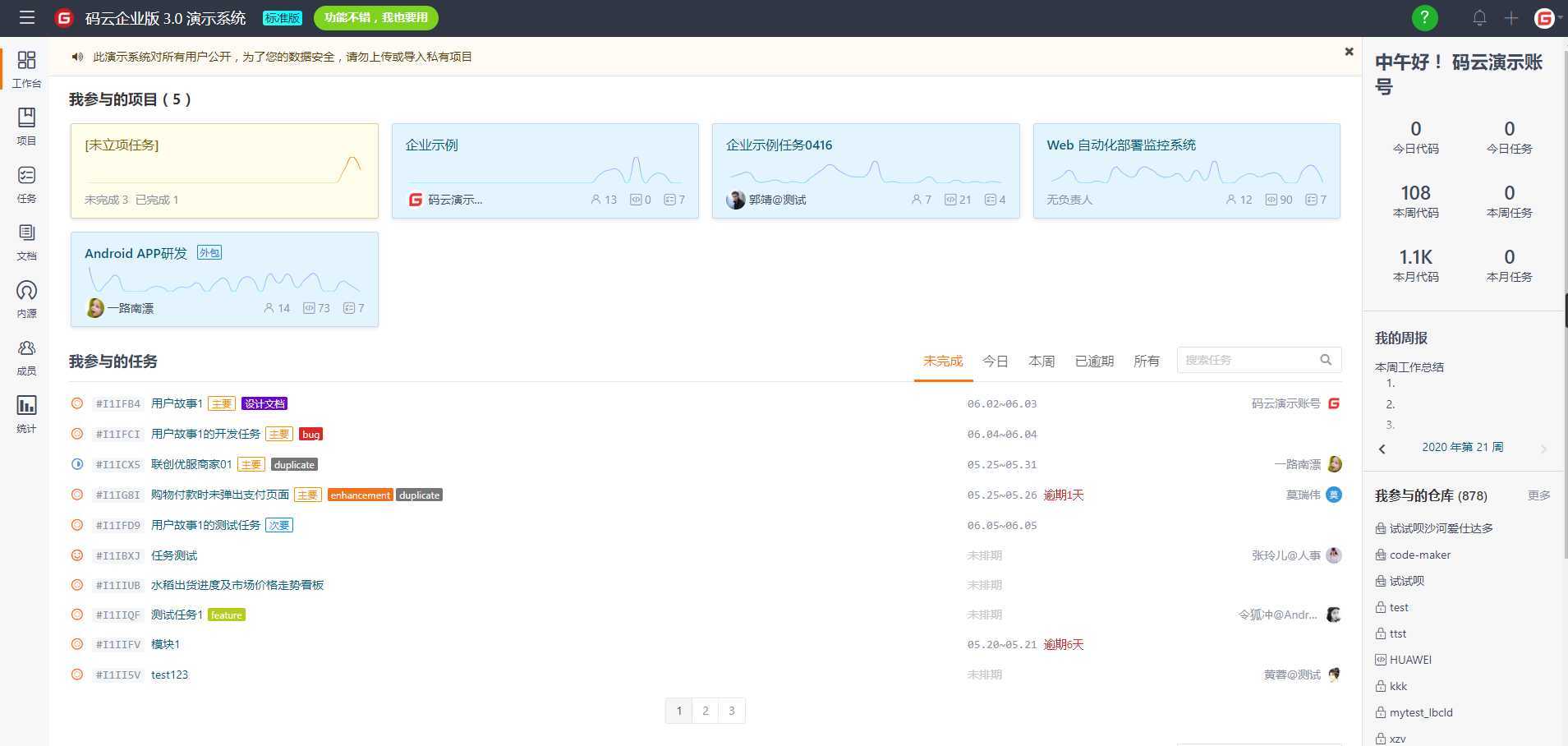Toggle status circle of task #I1IBXJ
Screen dimensions: 1568x746
[77, 555]
